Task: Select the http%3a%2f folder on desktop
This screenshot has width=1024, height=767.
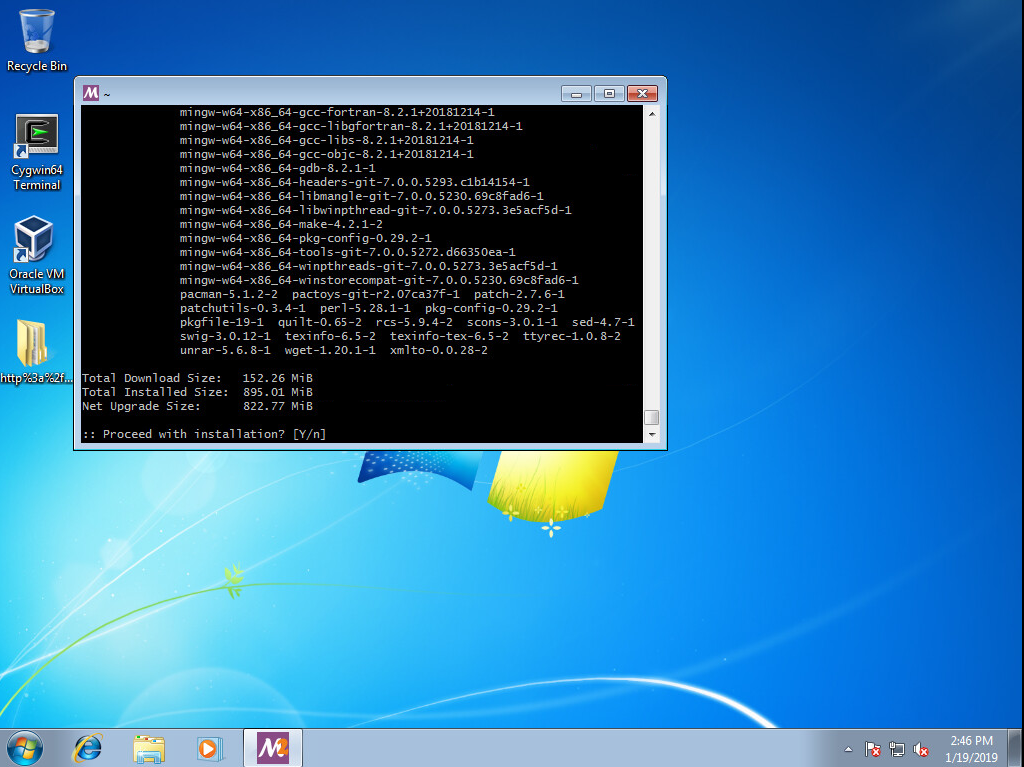Action: 37,352
